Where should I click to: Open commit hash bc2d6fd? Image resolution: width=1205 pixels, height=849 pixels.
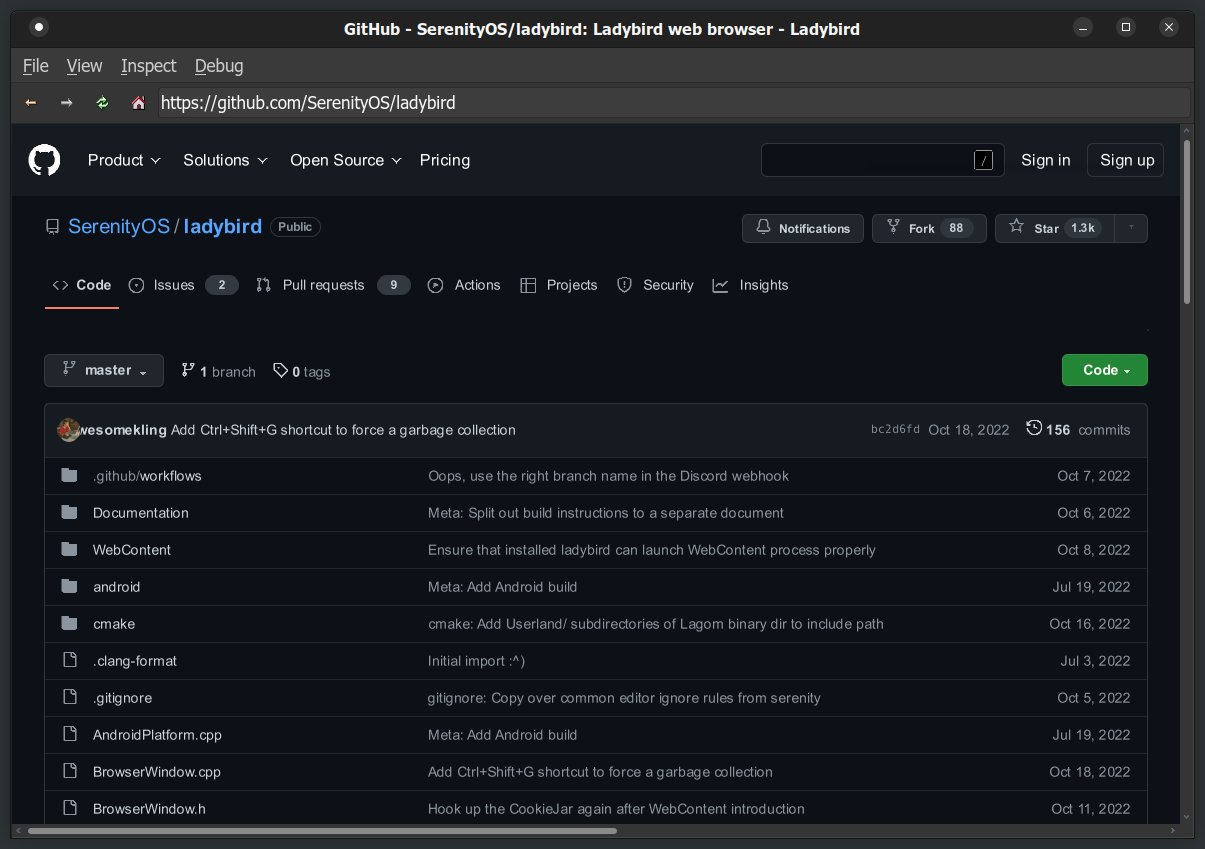895,430
